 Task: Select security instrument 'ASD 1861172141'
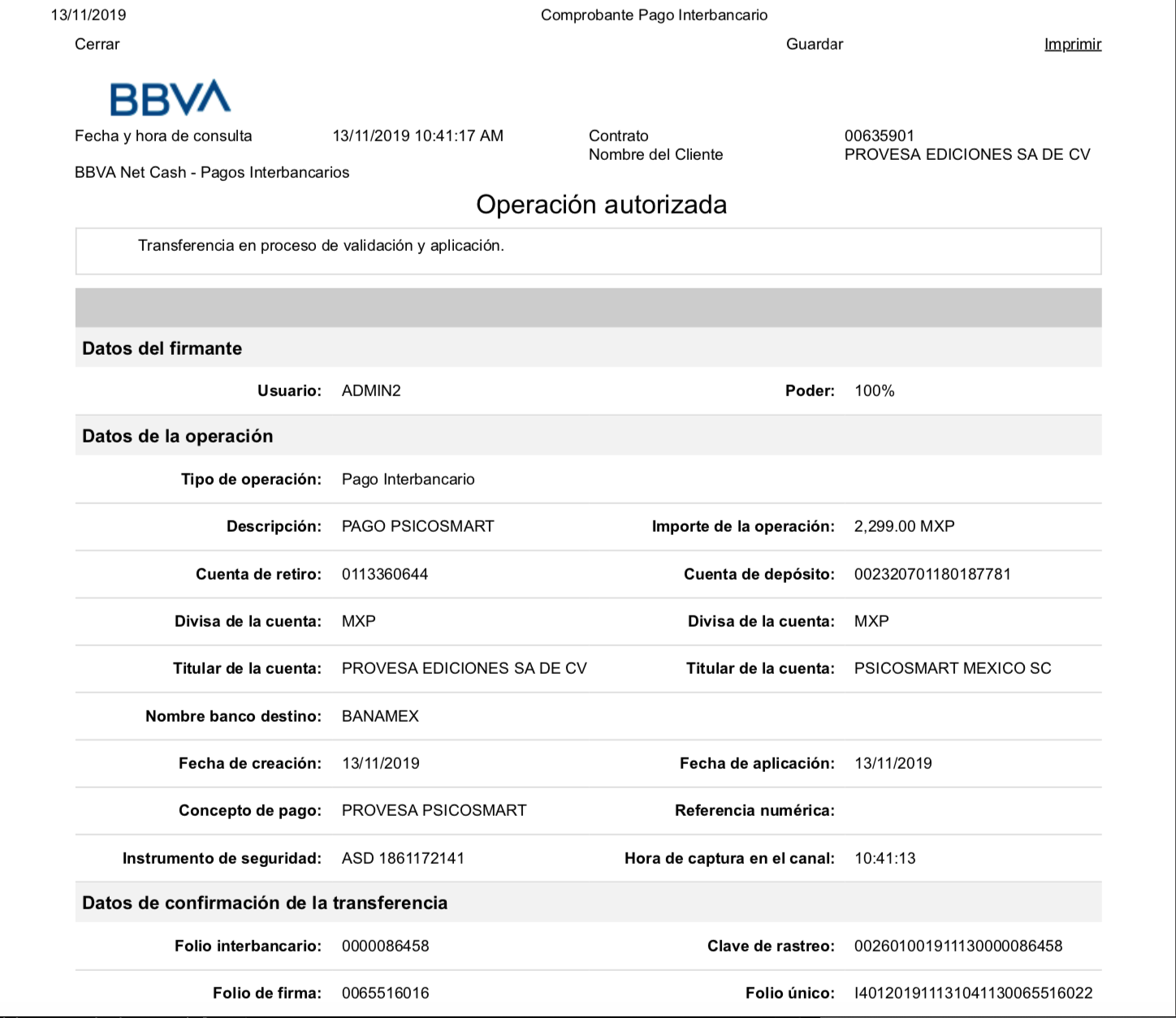click(403, 858)
